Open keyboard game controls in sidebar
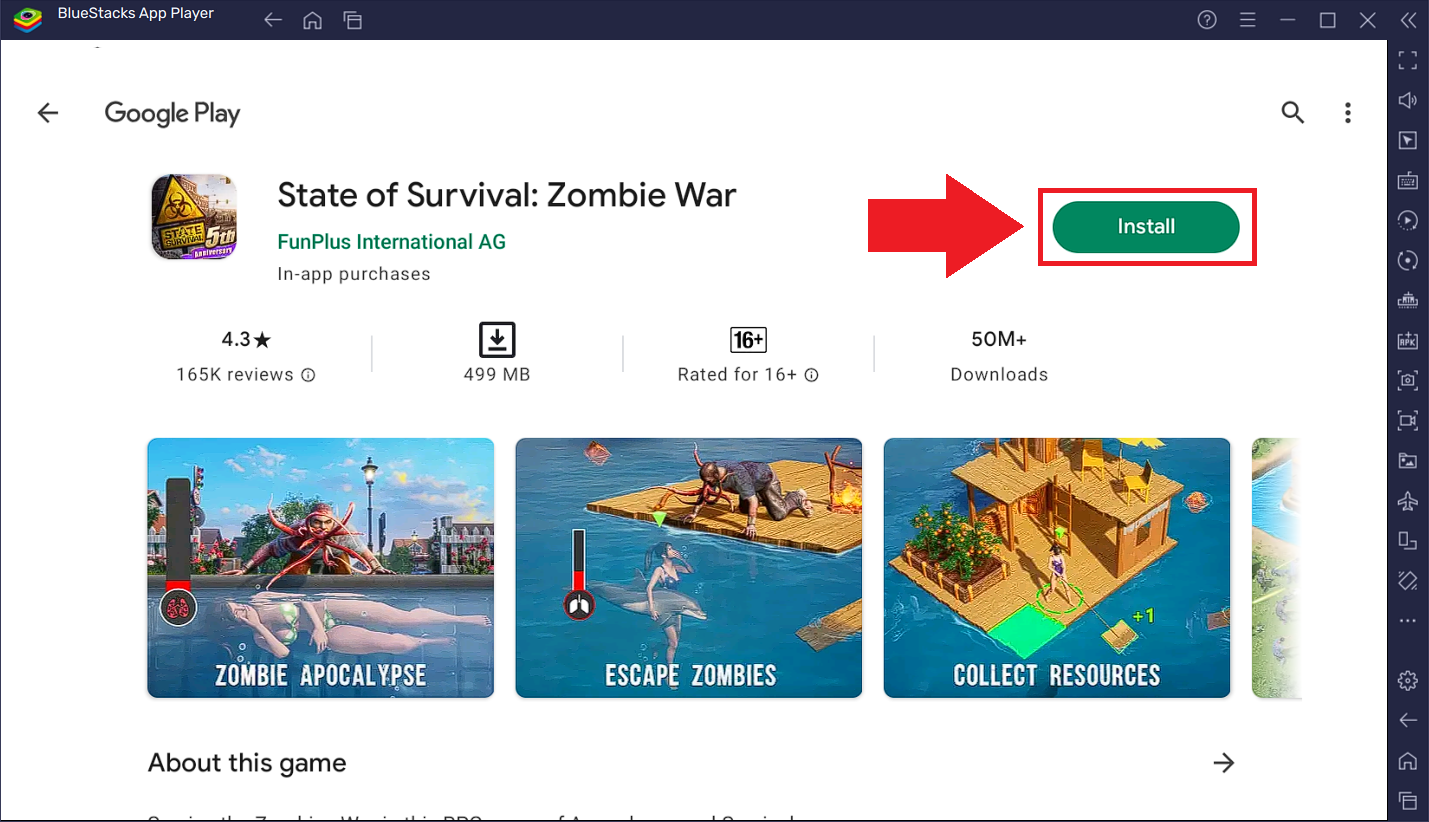This screenshot has height=822, width=1429. [1408, 180]
